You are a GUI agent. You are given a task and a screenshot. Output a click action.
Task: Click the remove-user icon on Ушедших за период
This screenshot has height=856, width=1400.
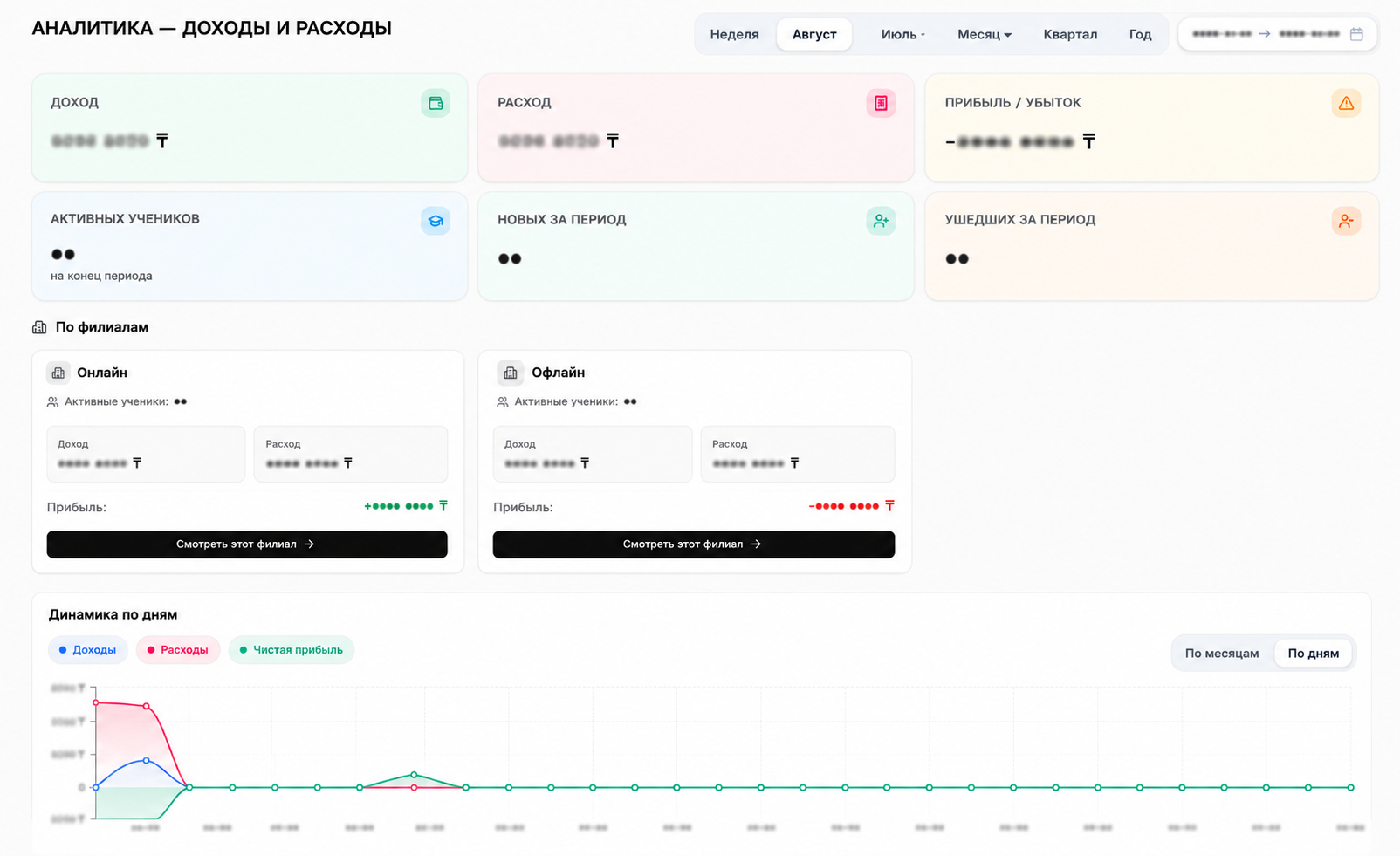coord(1346,221)
